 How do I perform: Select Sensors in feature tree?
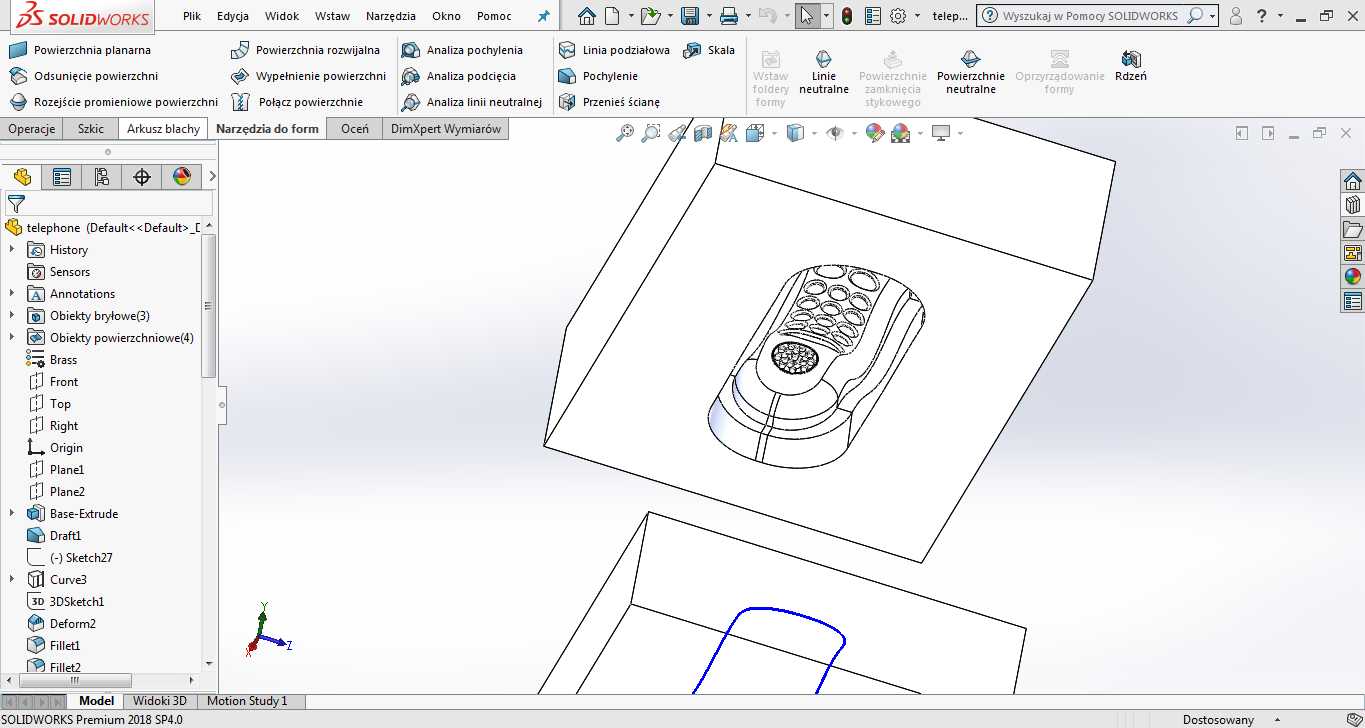70,272
